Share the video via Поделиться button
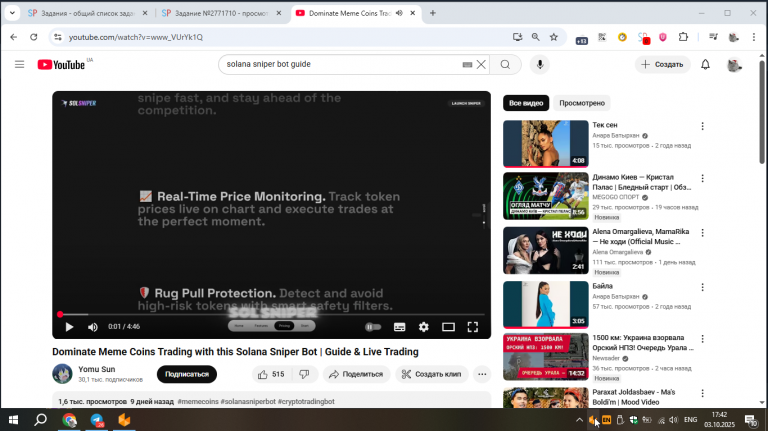 356,374
